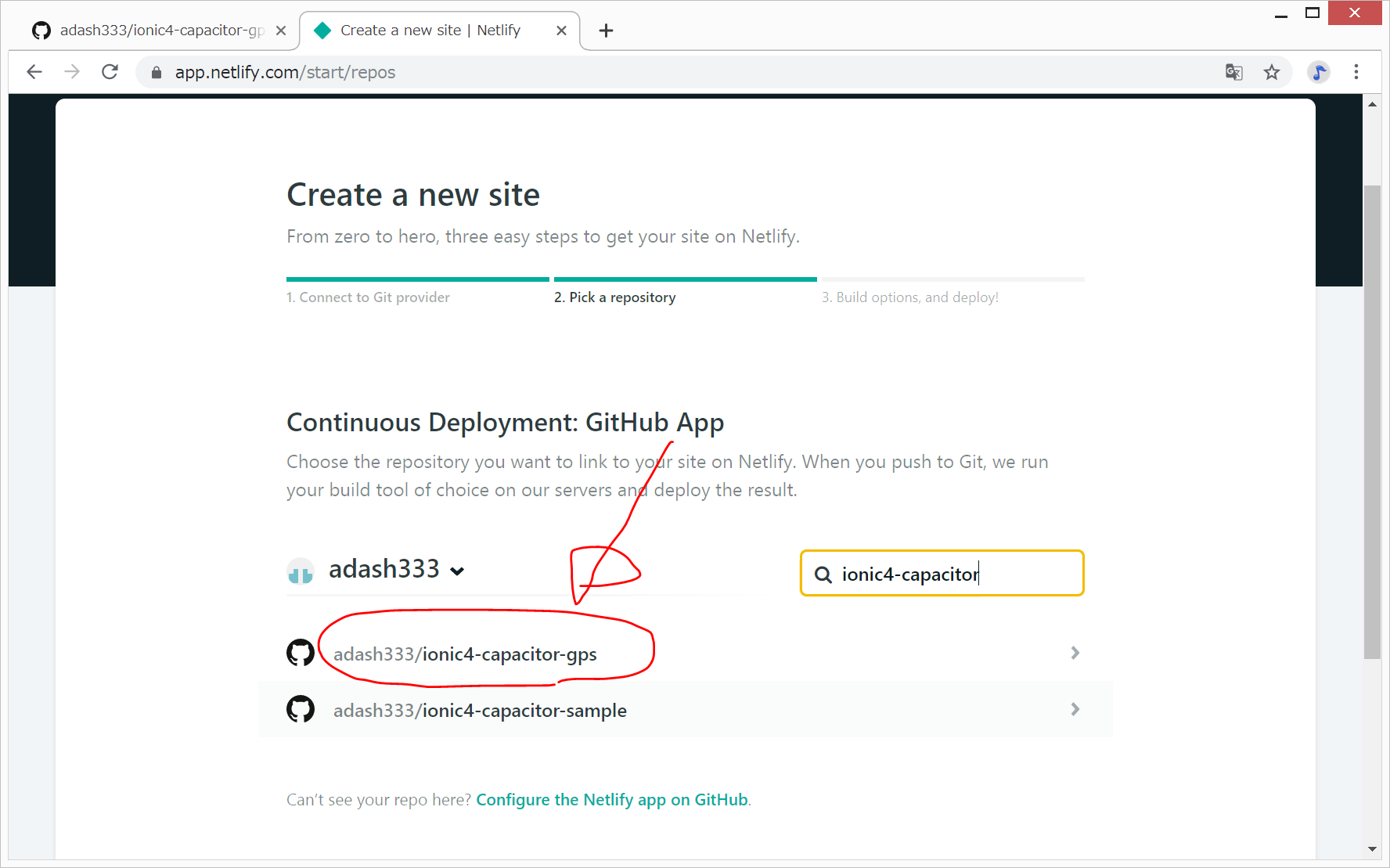Open Configure the Netlify app on GitHub link
1390x868 pixels.
tap(612, 800)
